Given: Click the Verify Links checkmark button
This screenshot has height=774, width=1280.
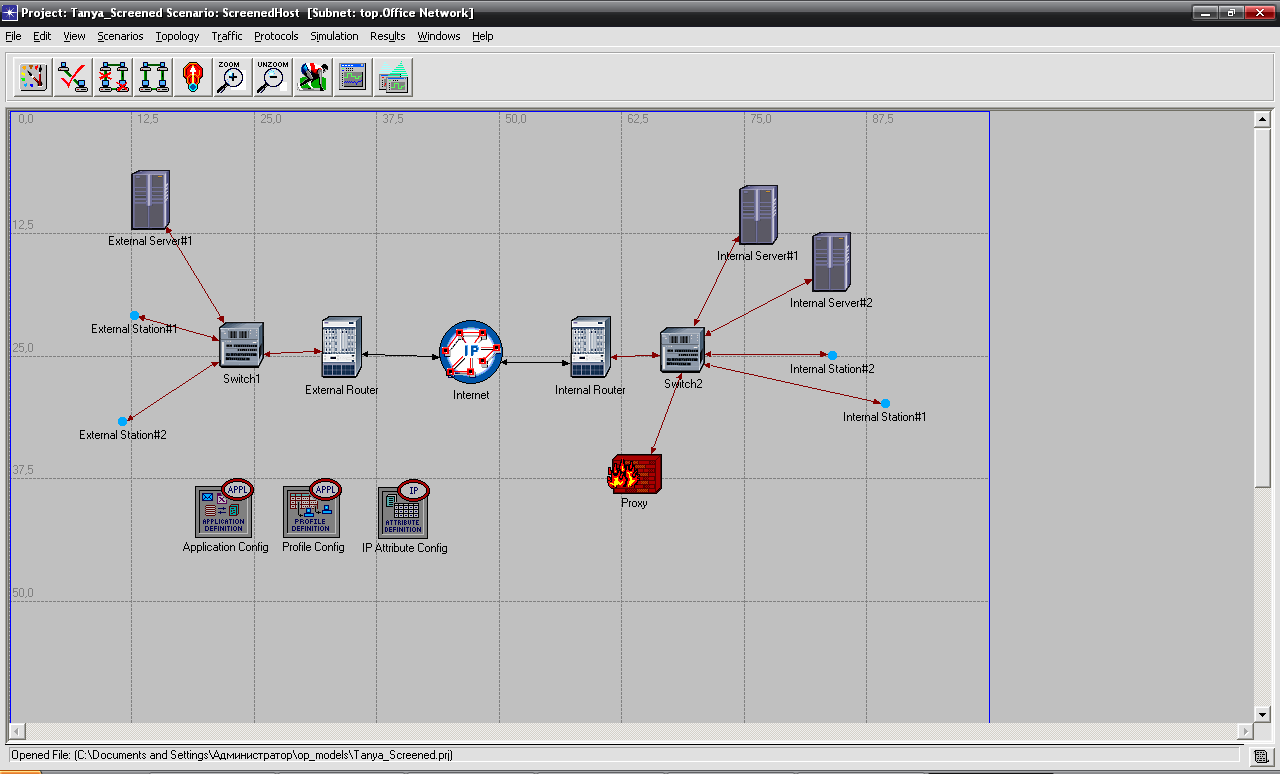Looking at the screenshot, I should coord(74,77).
